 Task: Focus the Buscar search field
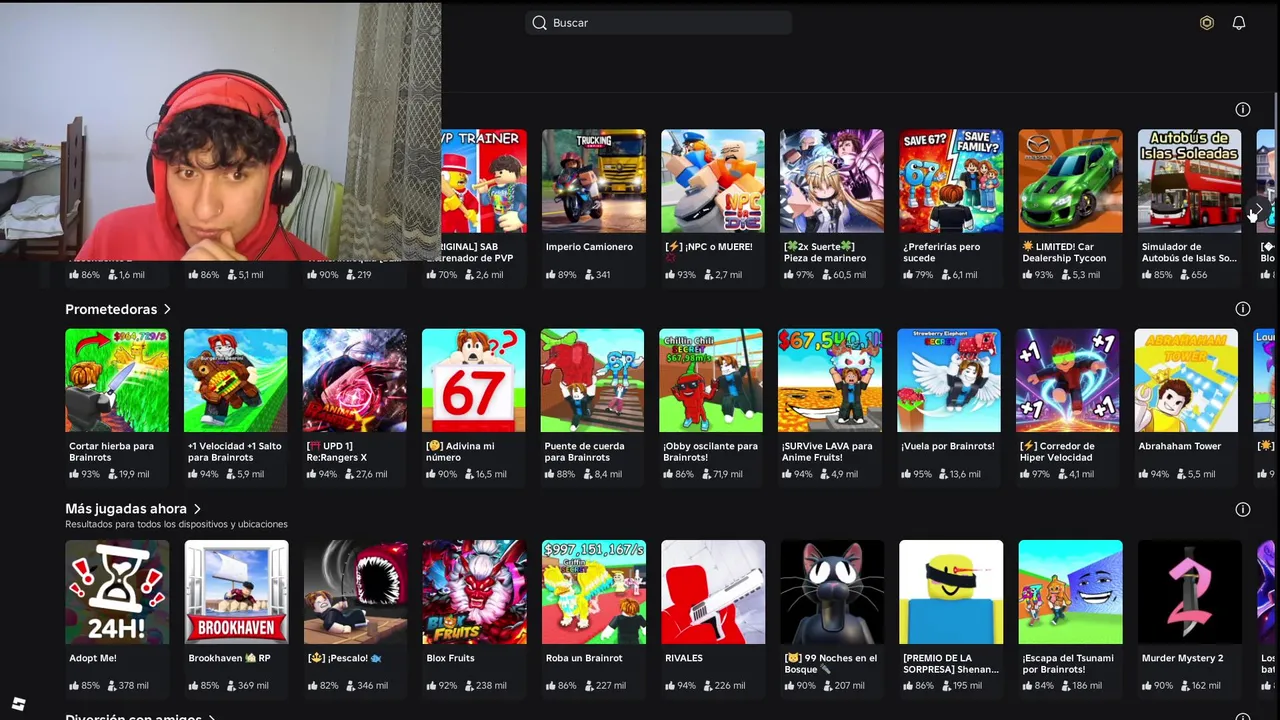pos(659,23)
